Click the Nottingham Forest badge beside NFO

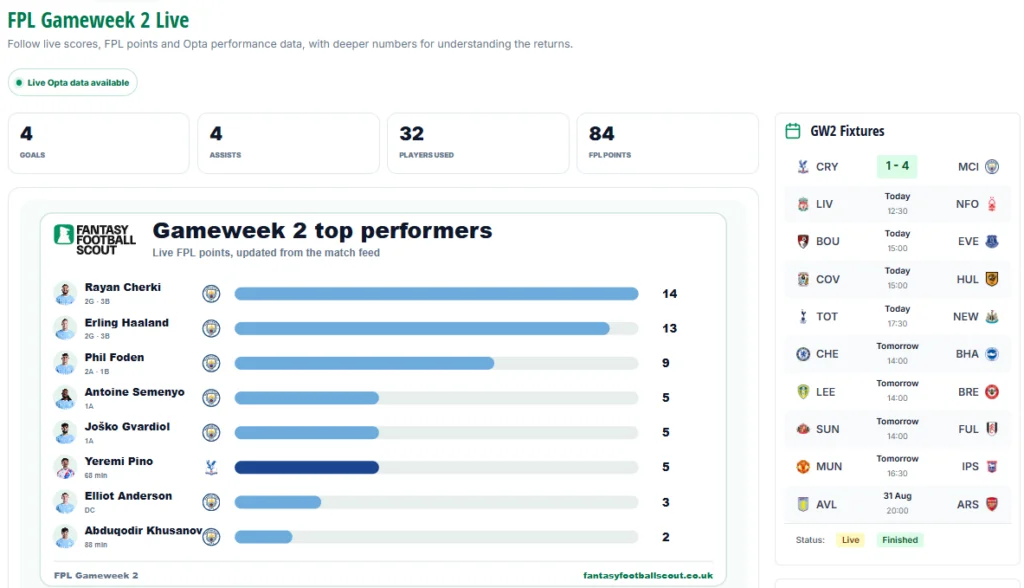pos(992,204)
